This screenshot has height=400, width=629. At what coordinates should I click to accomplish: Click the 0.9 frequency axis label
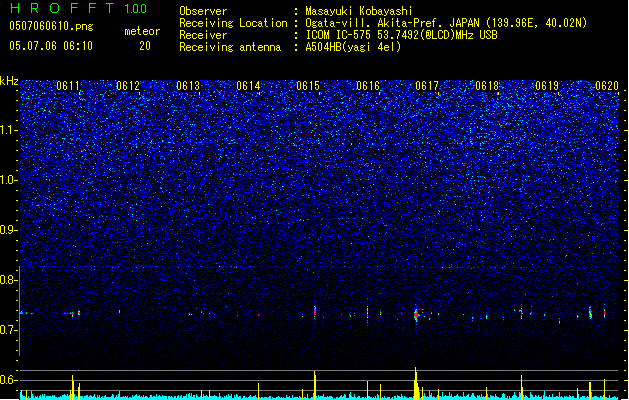point(9,230)
